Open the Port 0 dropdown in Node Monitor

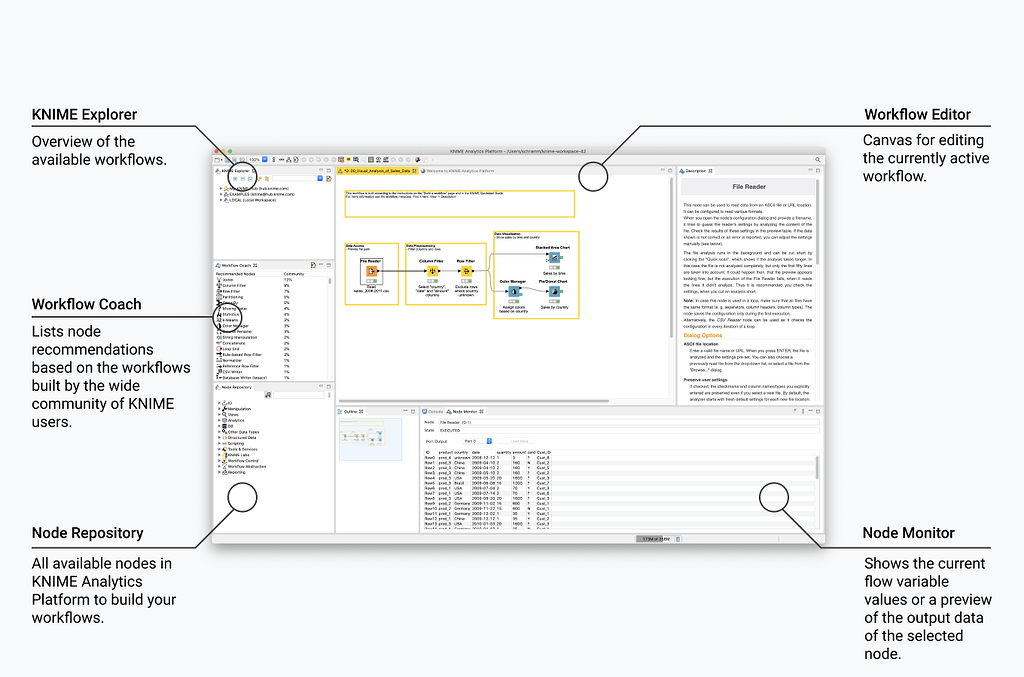coord(478,440)
